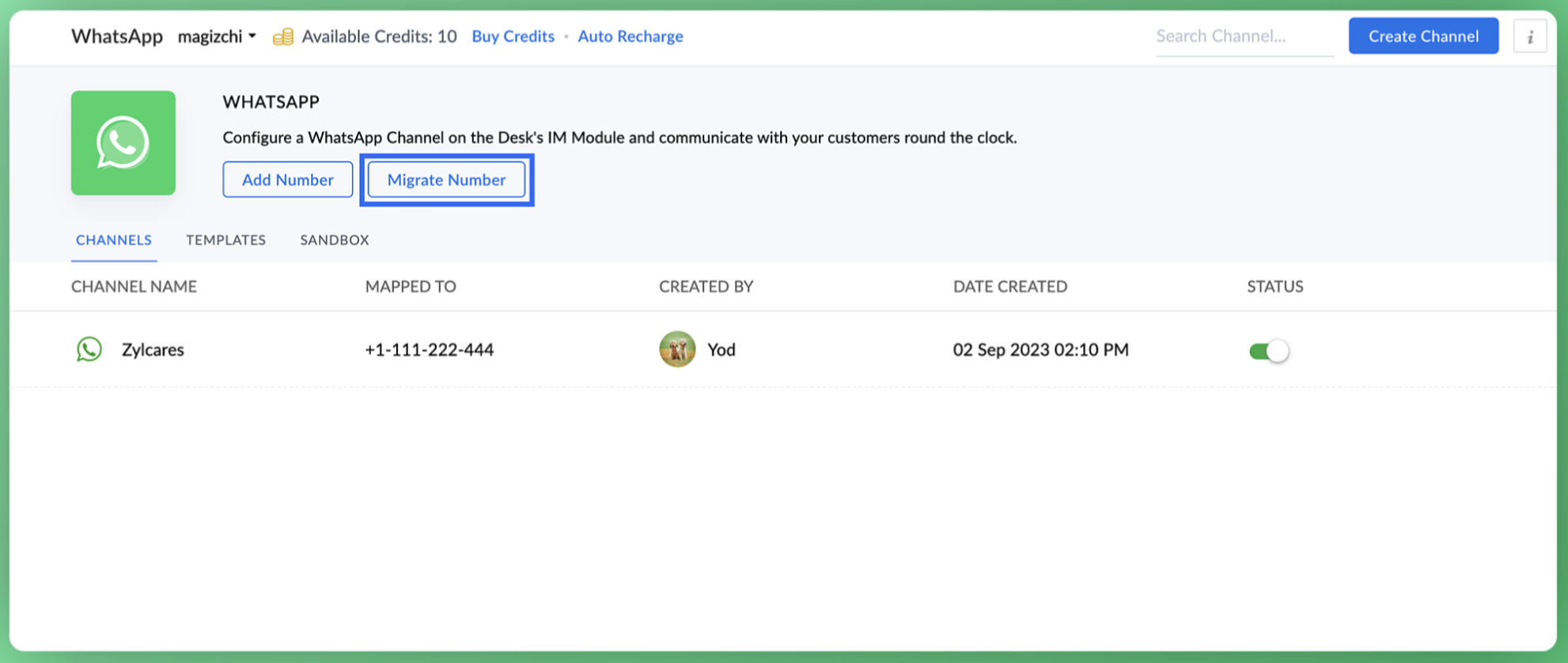Click the large green WhatsApp logo
Viewport: 1568px width, 663px height.
pos(123,143)
